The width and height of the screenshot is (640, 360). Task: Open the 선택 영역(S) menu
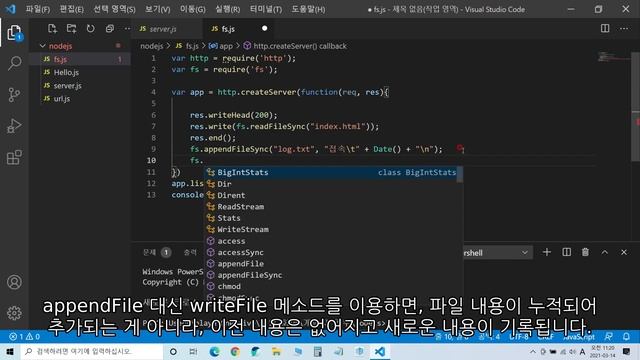[x=114, y=9]
